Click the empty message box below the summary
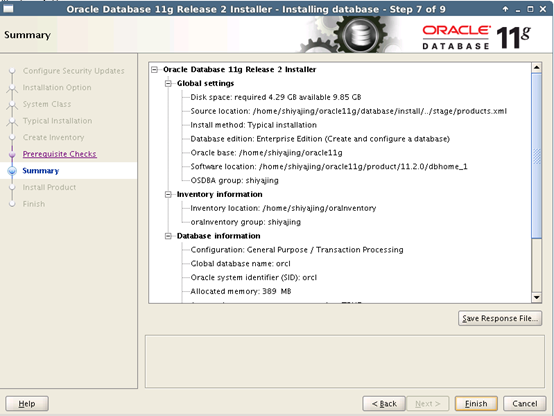The width and height of the screenshot is (554, 416). pos(344,362)
